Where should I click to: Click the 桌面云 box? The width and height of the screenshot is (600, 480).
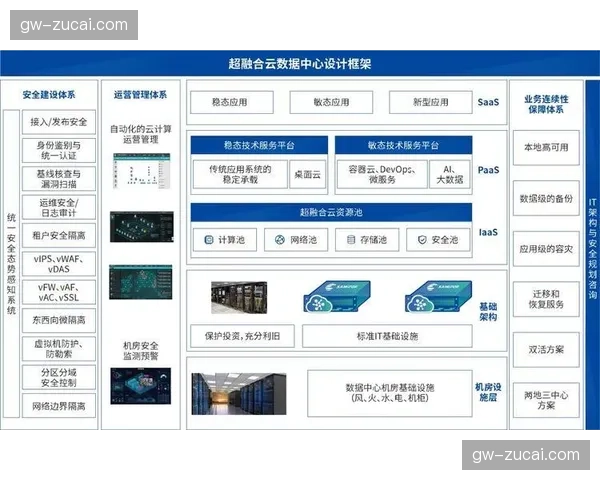coord(308,175)
